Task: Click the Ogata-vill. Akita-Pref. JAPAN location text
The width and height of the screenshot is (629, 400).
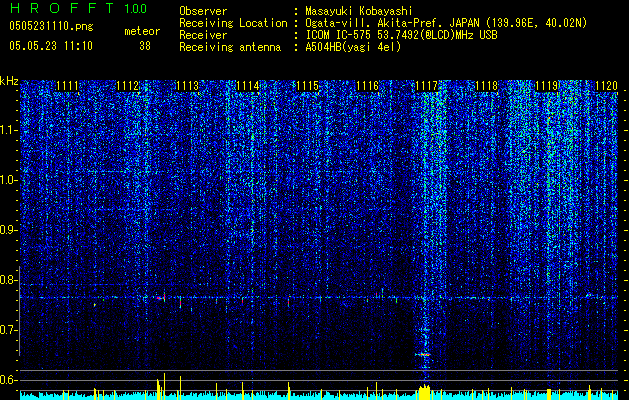Action: coord(446,23)
